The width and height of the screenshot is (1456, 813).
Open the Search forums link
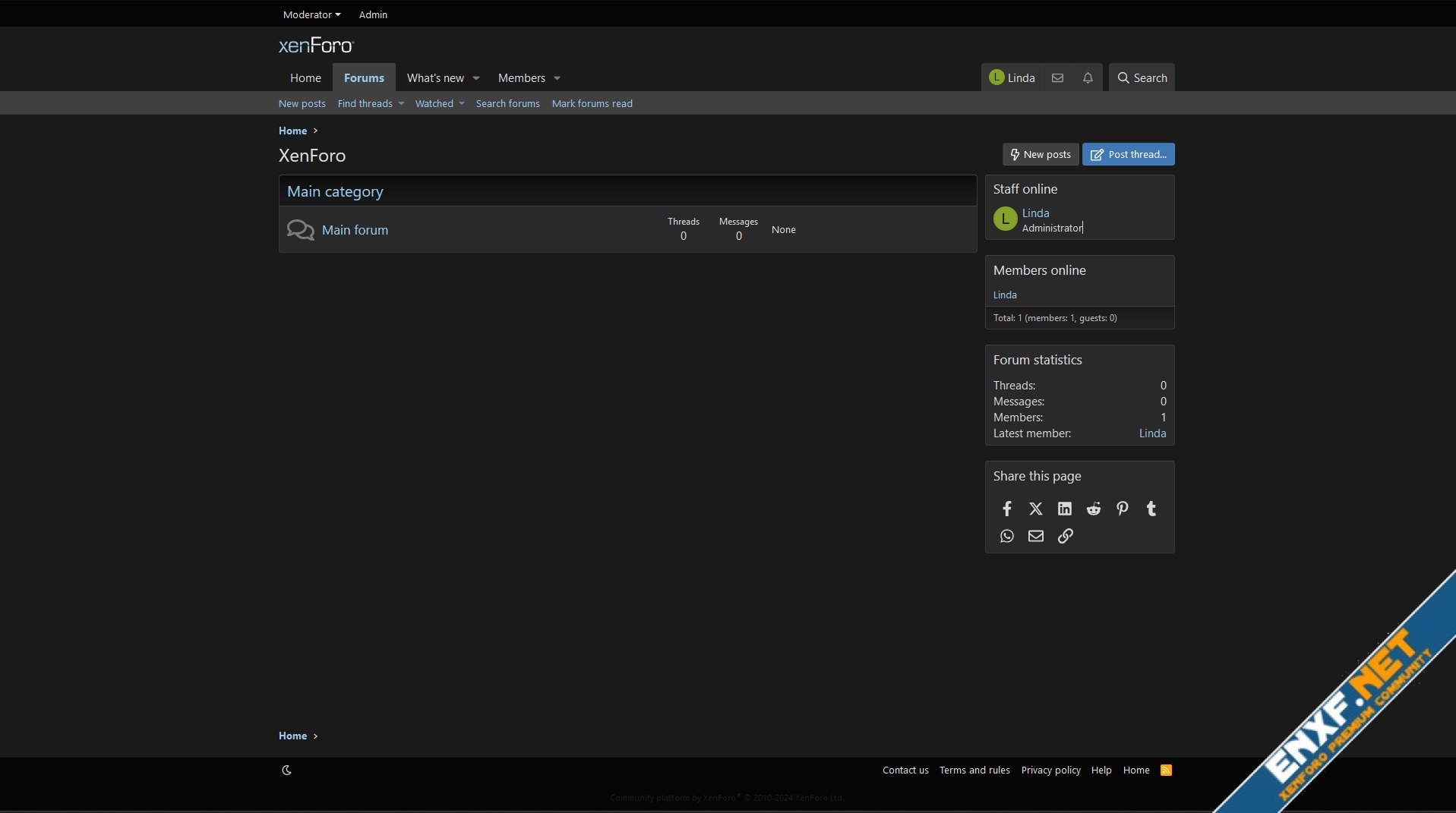(x=508, y=103)
